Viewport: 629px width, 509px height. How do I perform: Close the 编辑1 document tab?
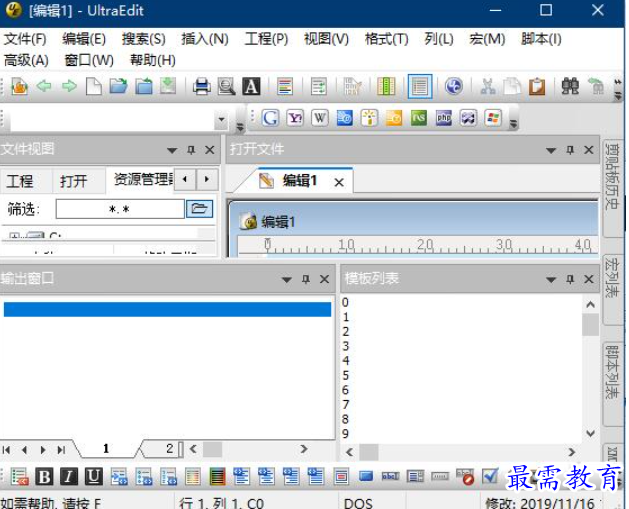coord(339,182)
